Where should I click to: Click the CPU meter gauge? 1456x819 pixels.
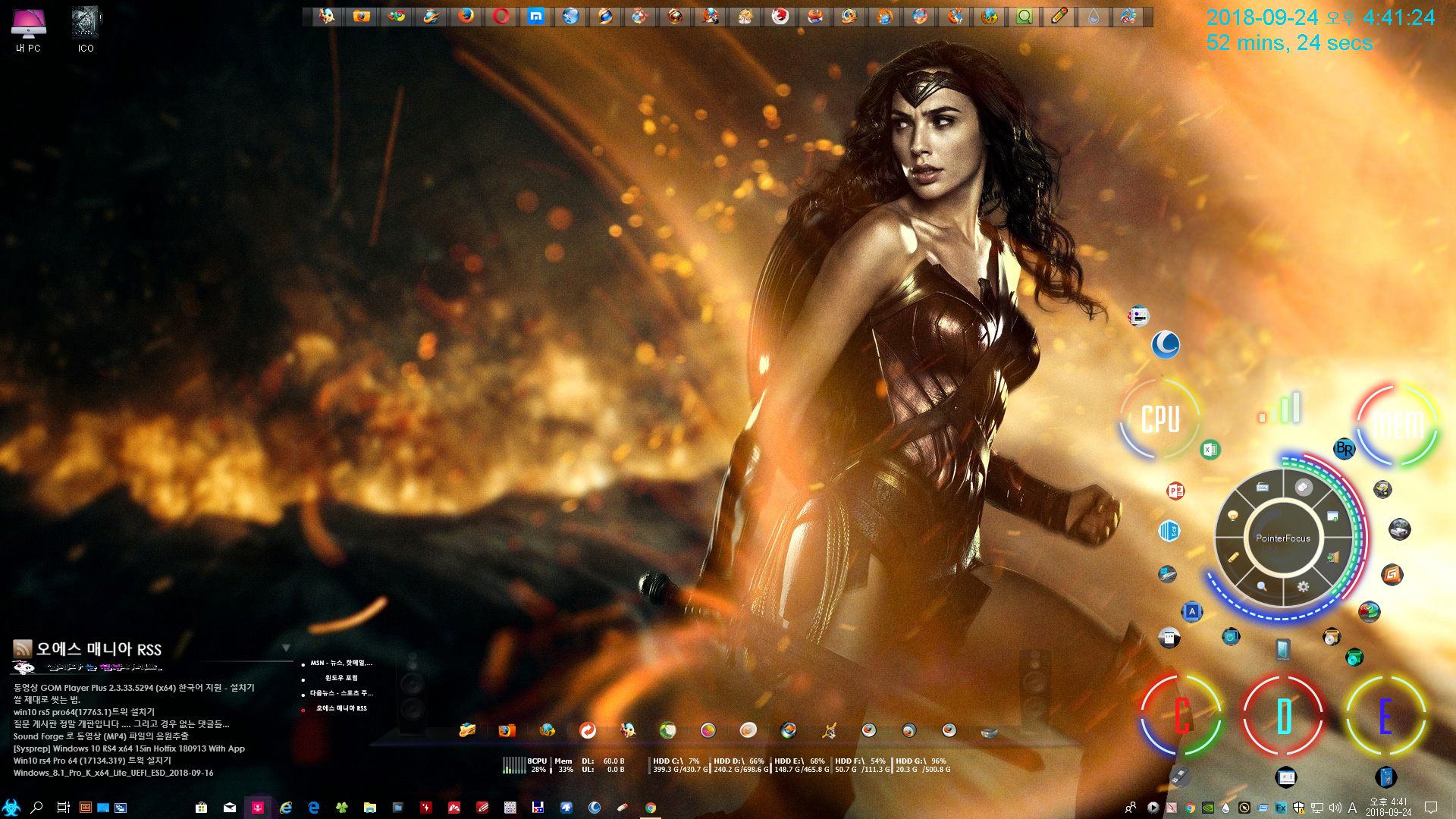pyautogui.click(x=1159, y=419)
